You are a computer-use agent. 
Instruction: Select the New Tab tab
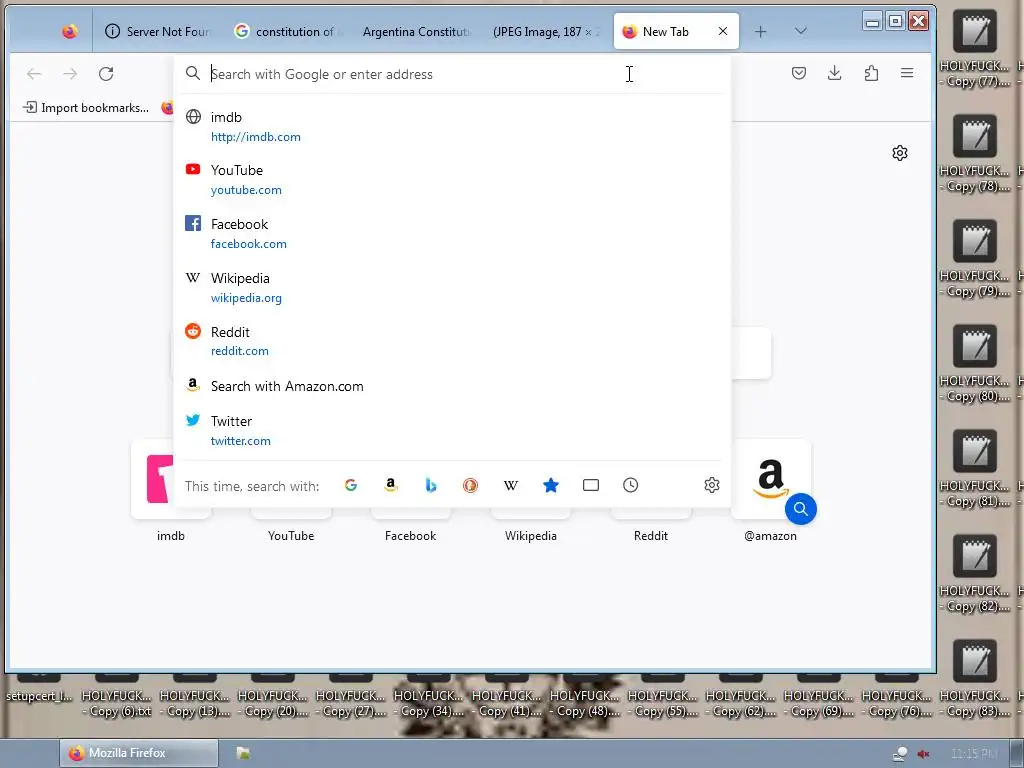click(676, 31)
